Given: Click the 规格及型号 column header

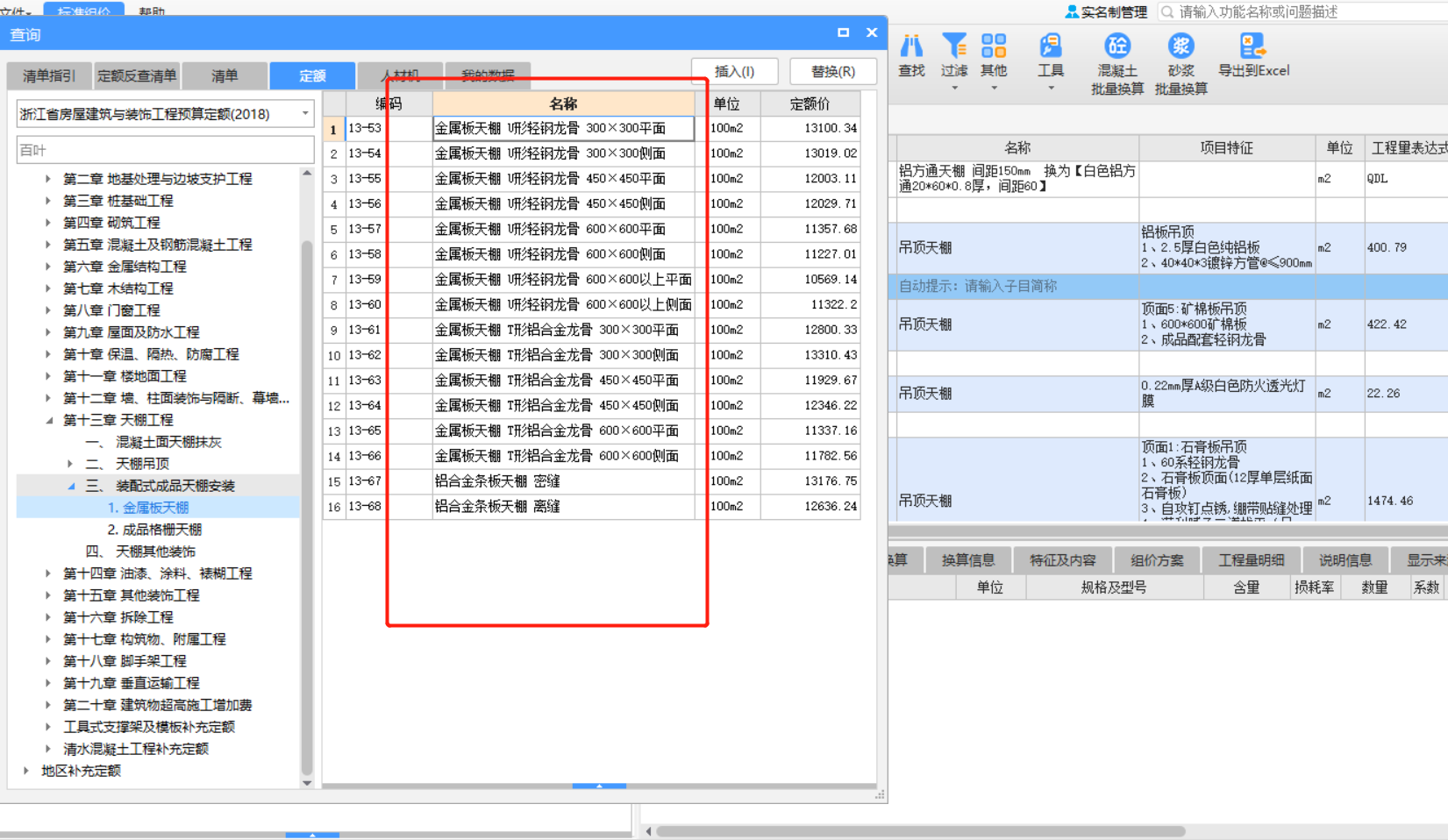Looking at the screenshot, I should click(x=1114, y=587).
